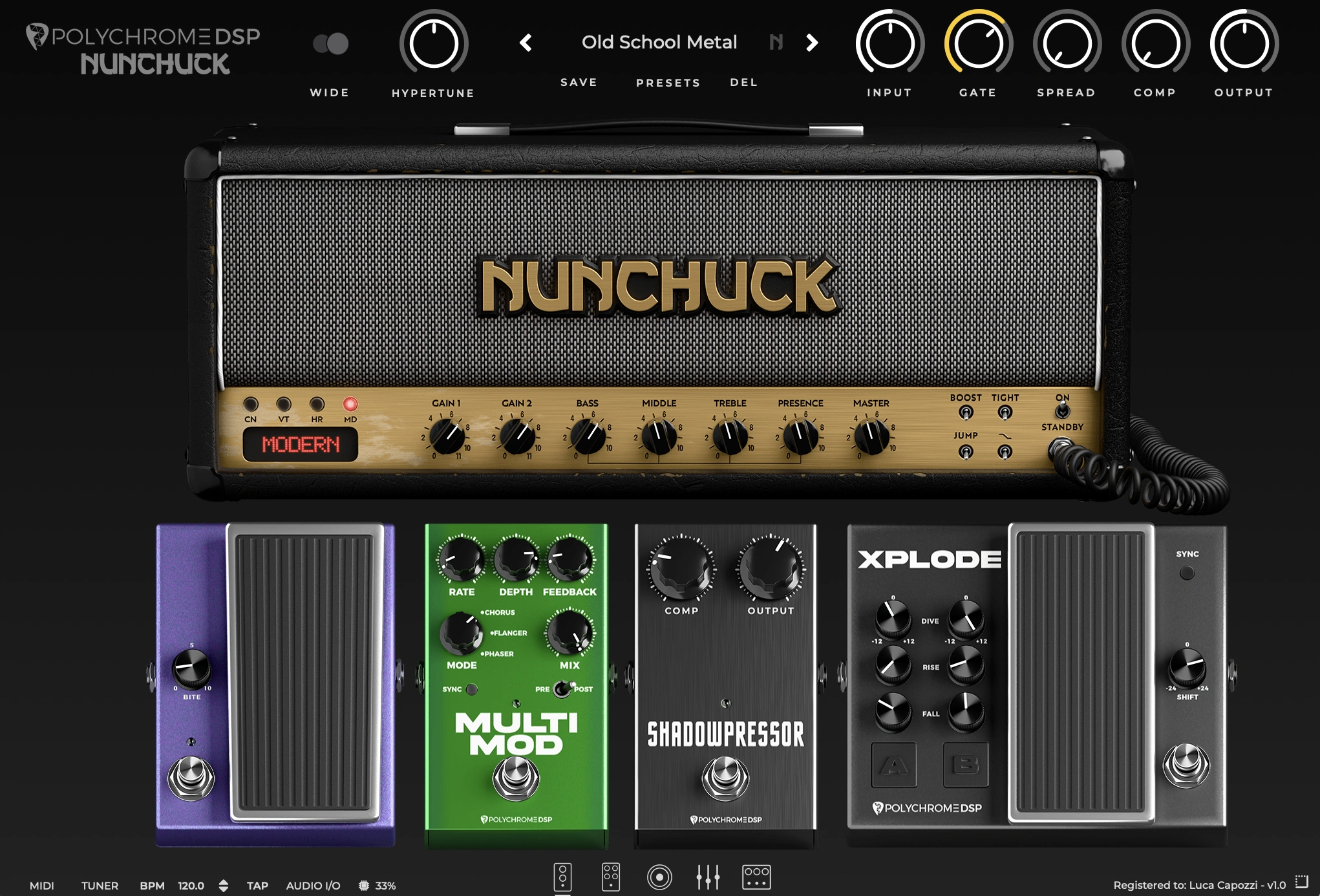This screenshot has width=1320, height=896.
Task: Toggle the Wide stereo switch
Action: 330,44
